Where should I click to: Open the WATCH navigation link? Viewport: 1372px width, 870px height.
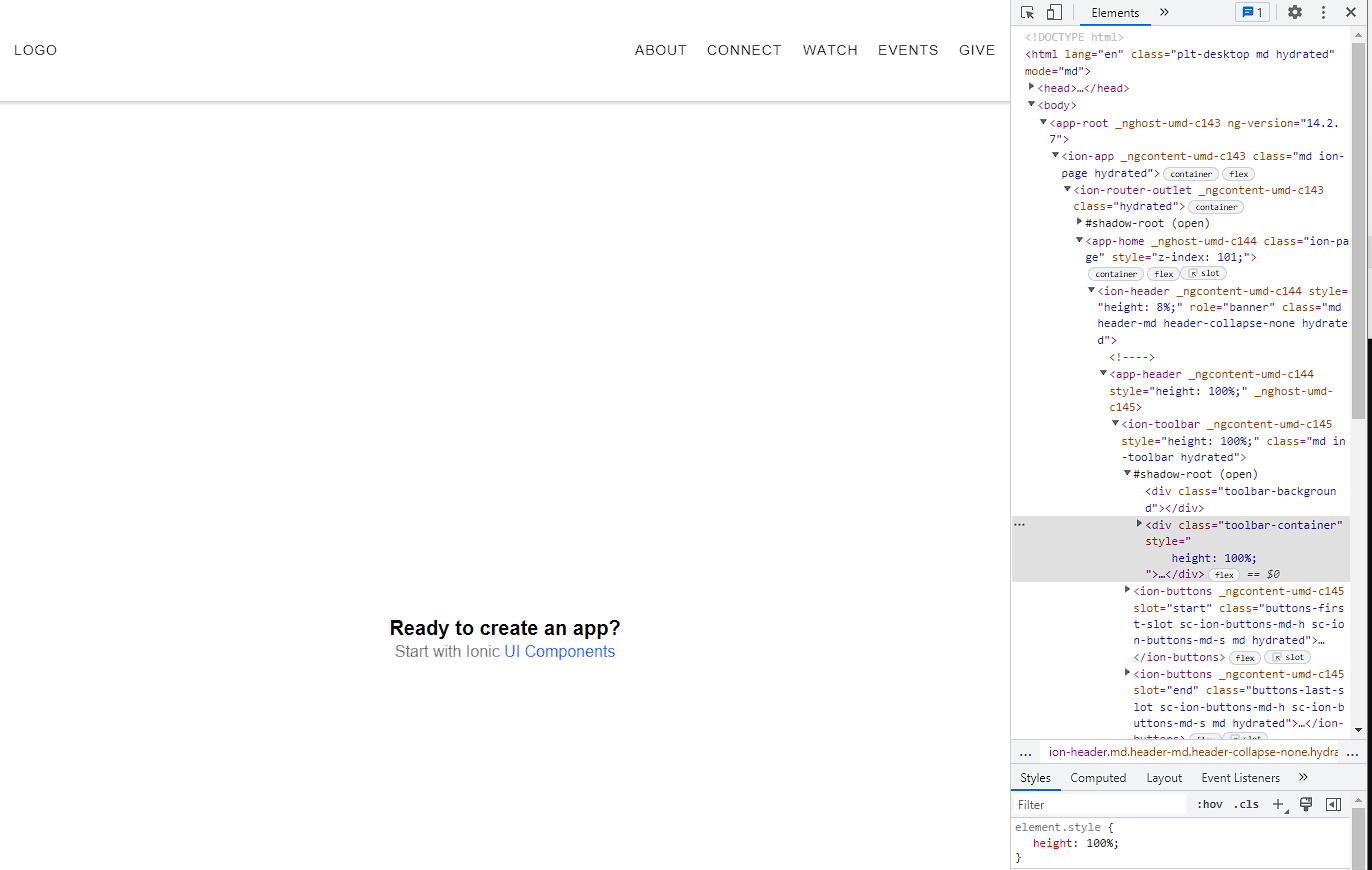830,50
